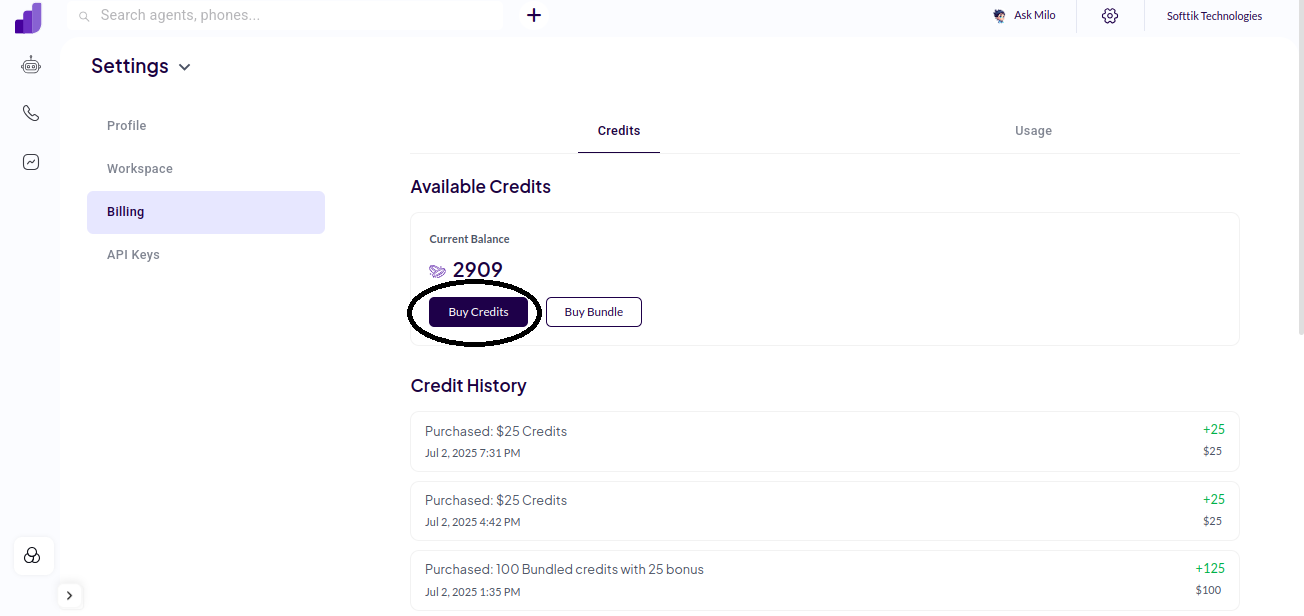The height and width of the screenshot is (616, 1304).
Task: Select the credits icon at sidebar bottom
Action: click(33, 556)
